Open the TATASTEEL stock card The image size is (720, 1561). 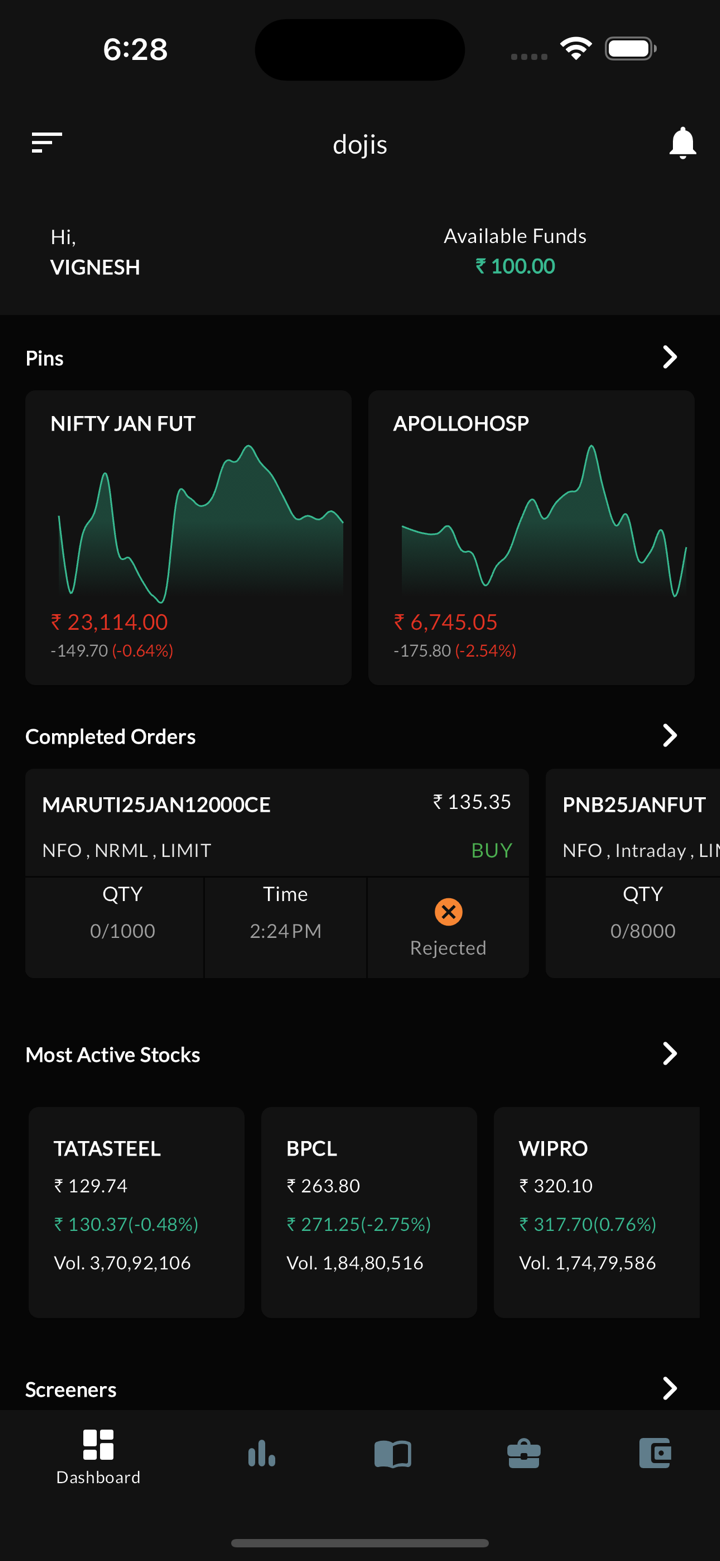(136, 1211)
